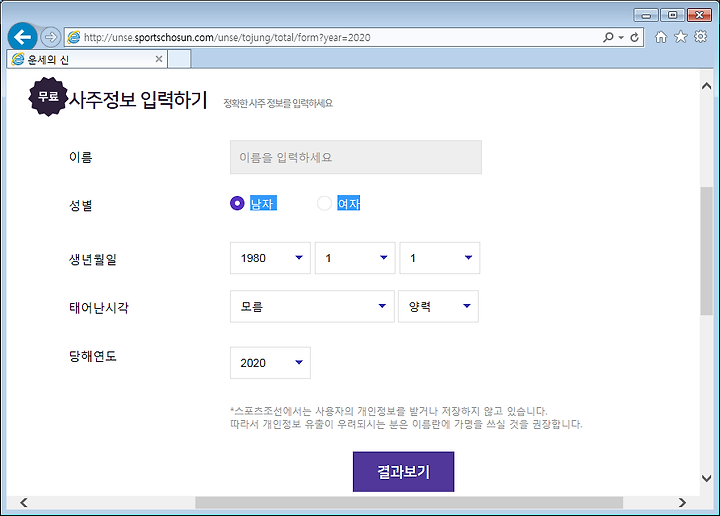Open browser tools gear icon
720x516 pixels.
pyautogui.click(x=700, y=37)
